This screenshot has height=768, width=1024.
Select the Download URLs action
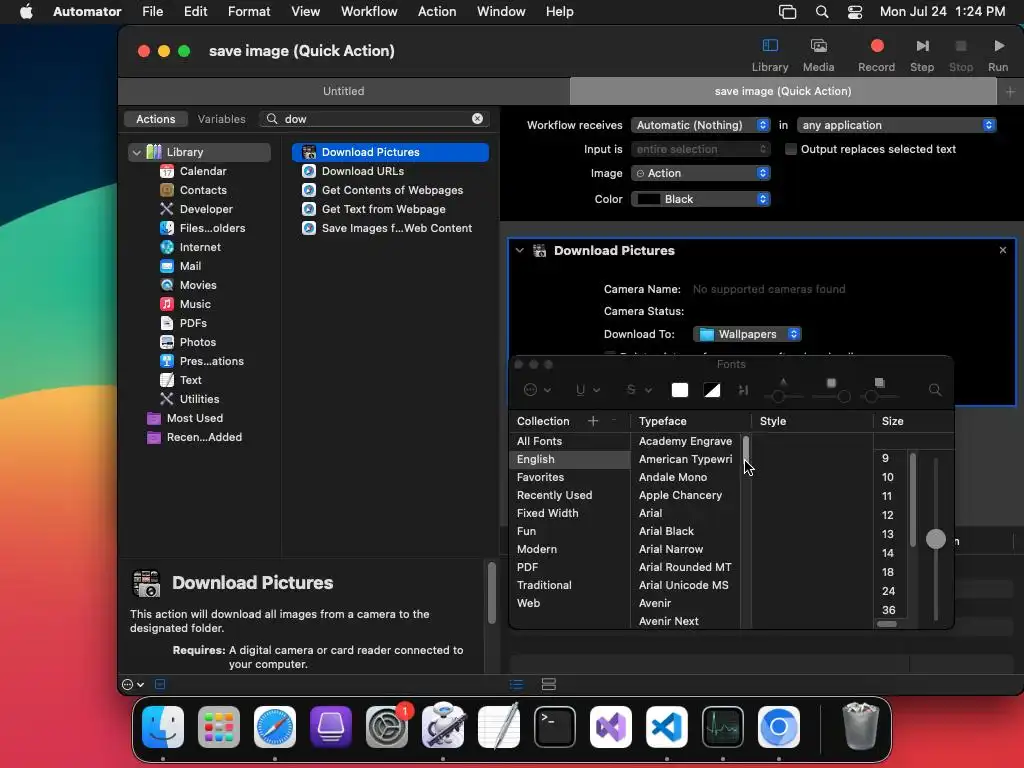click(362, 171)
